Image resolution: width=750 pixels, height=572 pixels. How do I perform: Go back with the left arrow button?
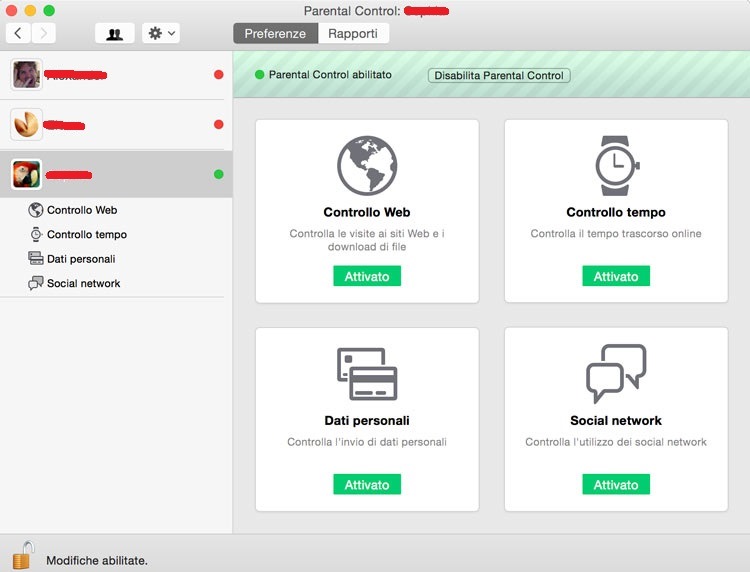[18, 33]
